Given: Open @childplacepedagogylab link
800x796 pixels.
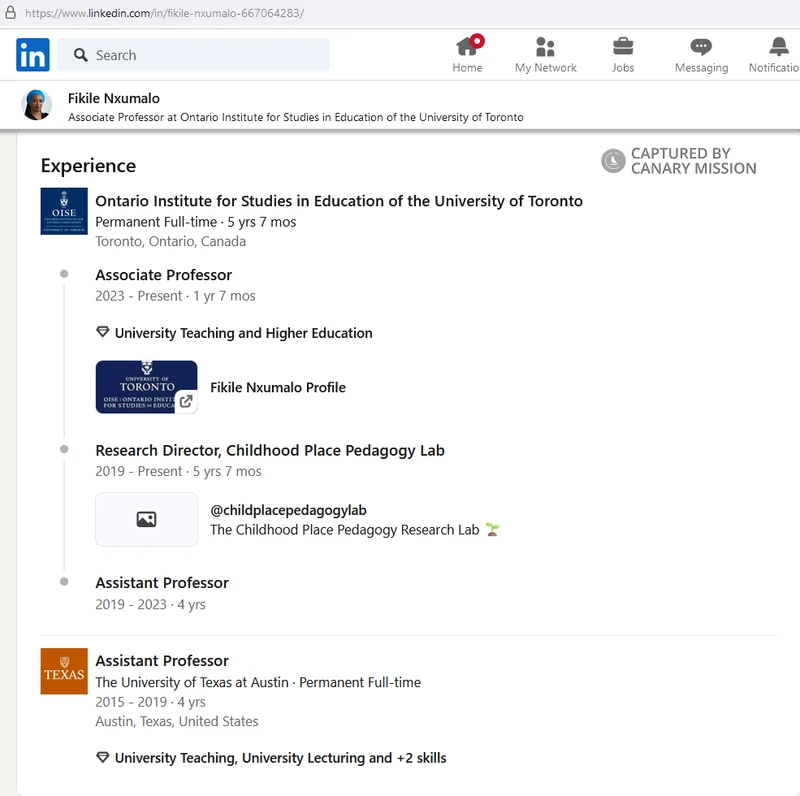Looking at the screenshot, I should point(288,510).
